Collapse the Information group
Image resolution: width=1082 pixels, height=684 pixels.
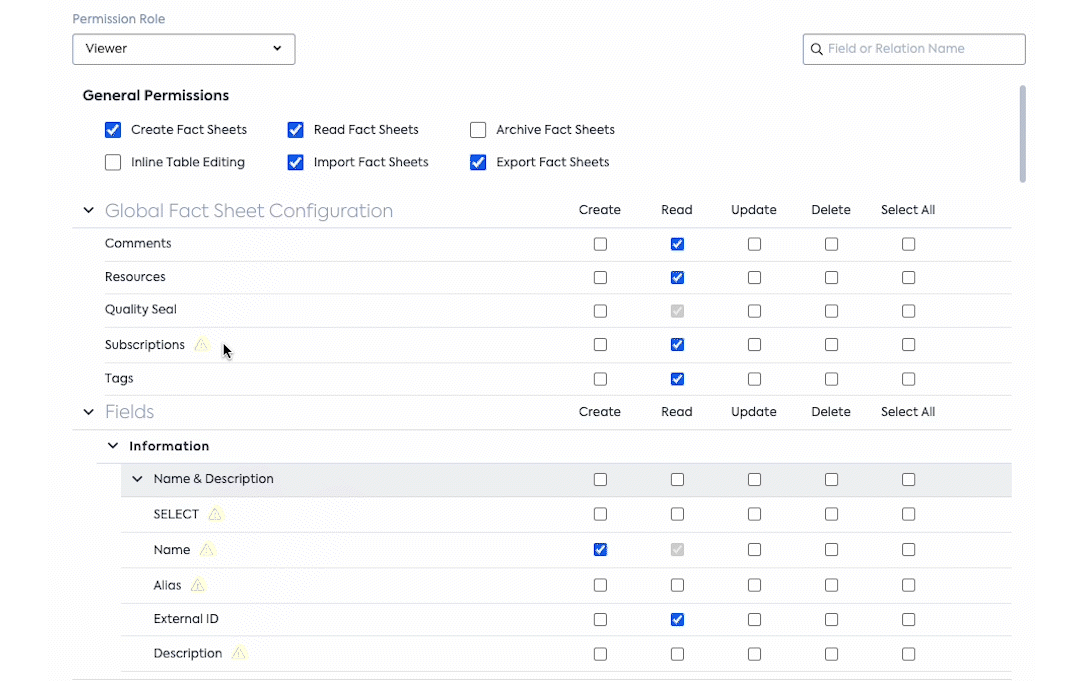click(x=112, y=446)
